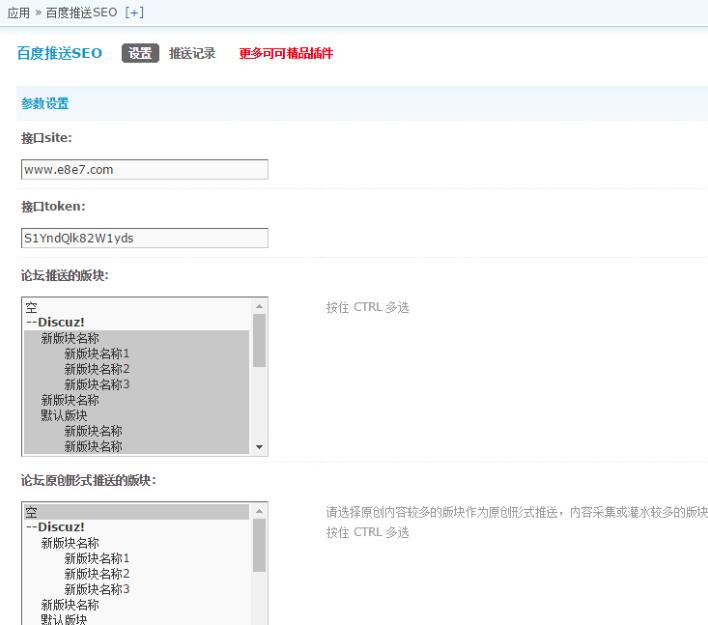Click the [+] icon beside 百度推送SEO breadcrumb

[x=134, y=12]
